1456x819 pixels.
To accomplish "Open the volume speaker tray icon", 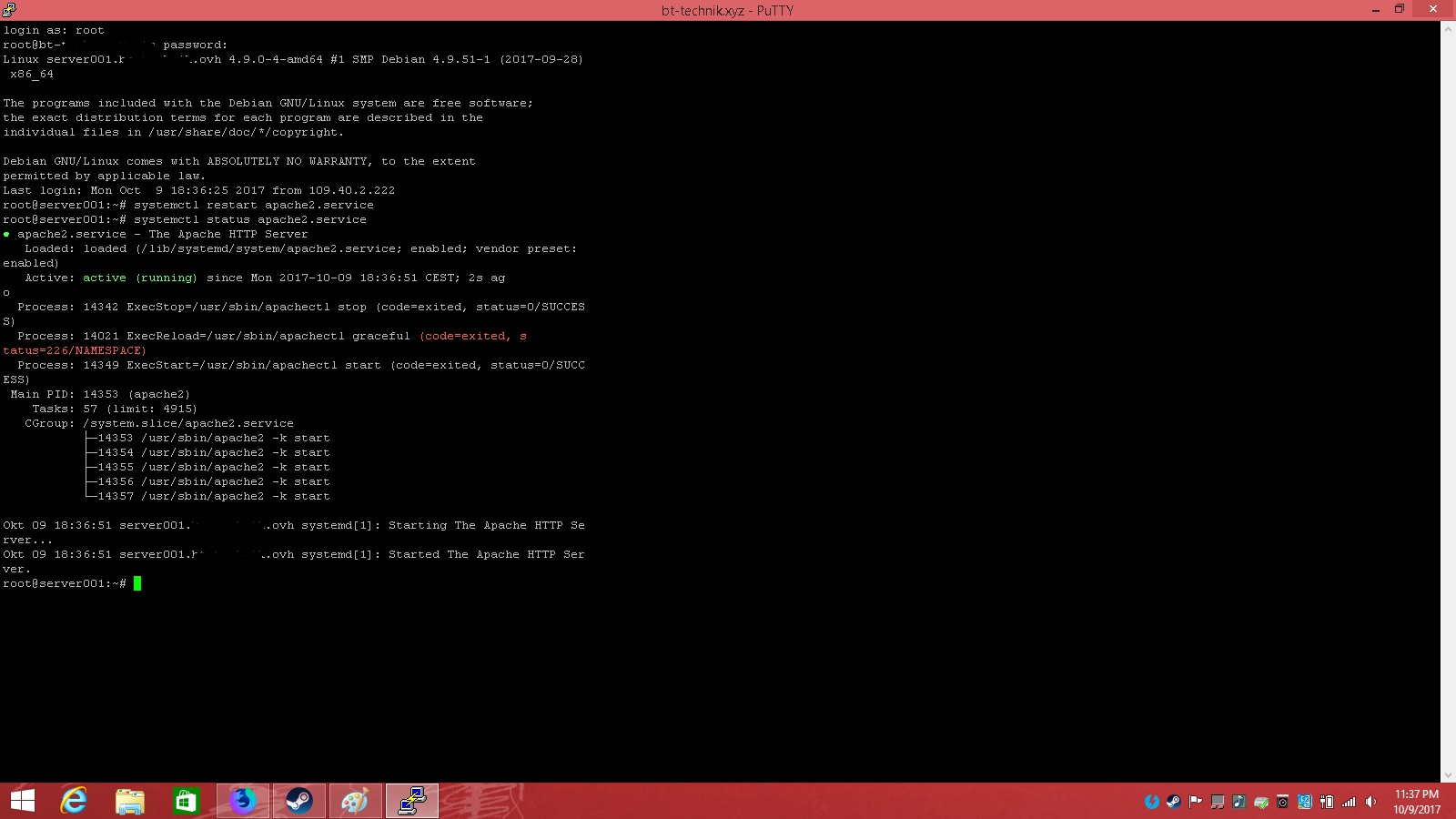I will [1371, 802].
